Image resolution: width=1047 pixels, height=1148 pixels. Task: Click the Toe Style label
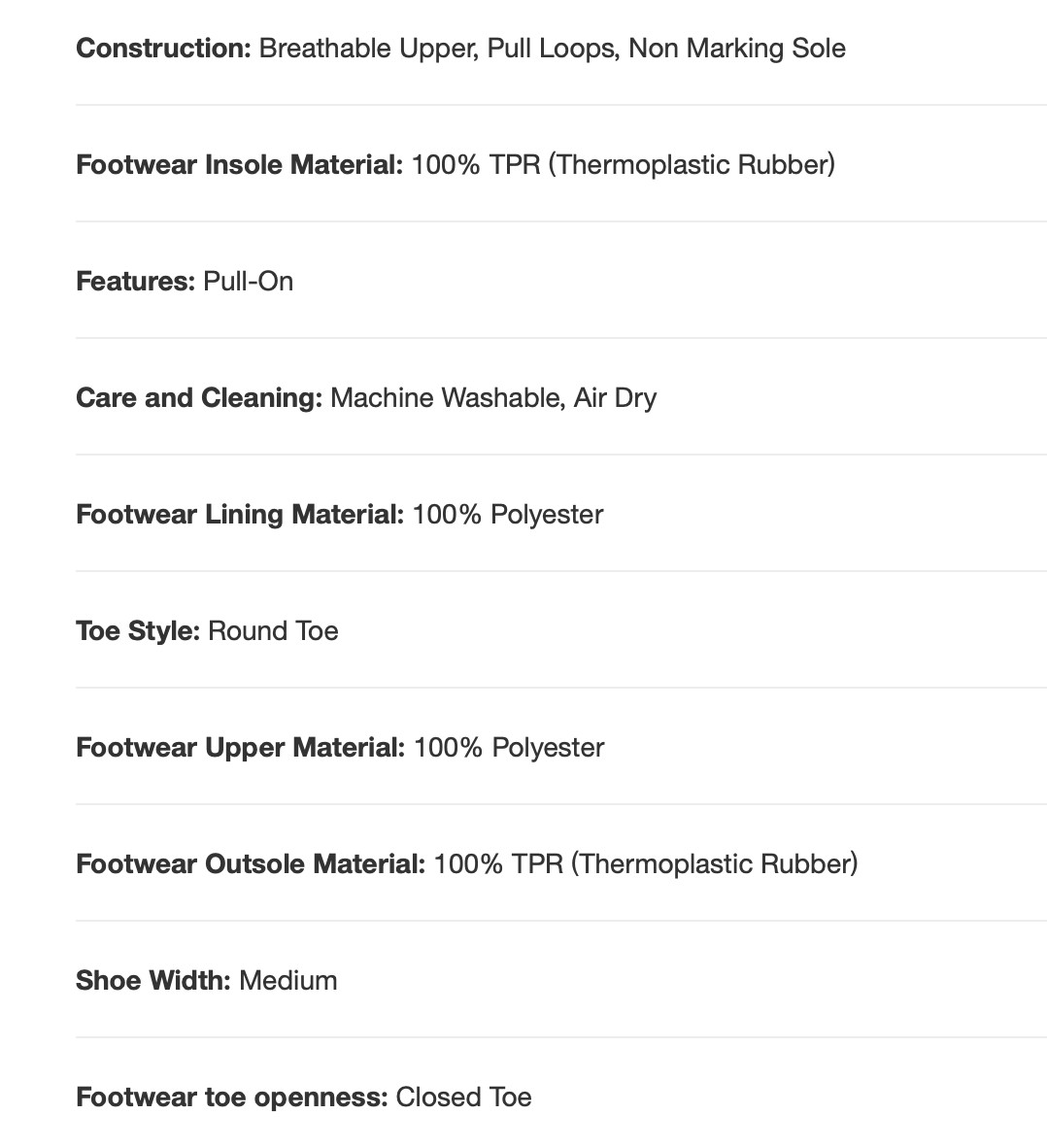[x=138, y=631]
